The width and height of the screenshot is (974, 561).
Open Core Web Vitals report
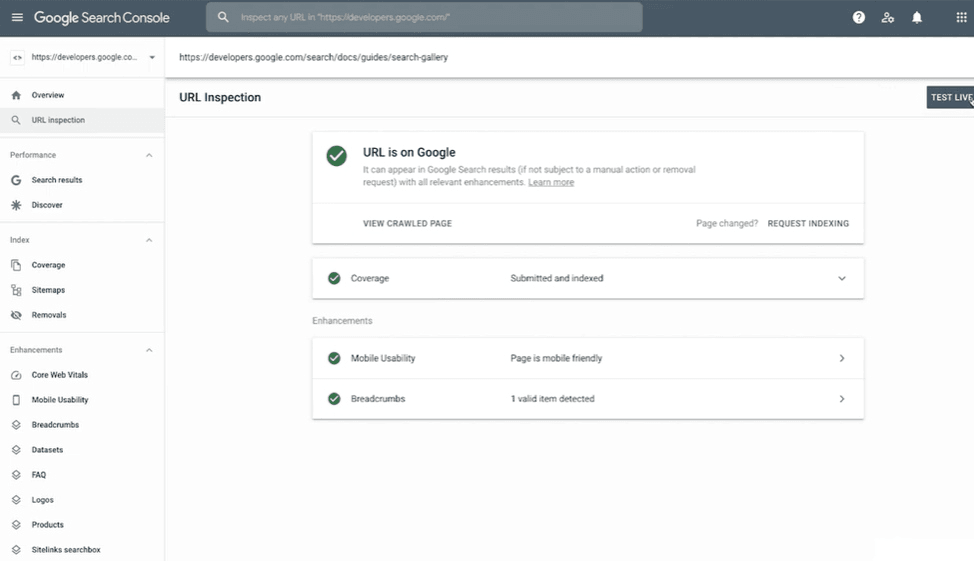point(59,375)
